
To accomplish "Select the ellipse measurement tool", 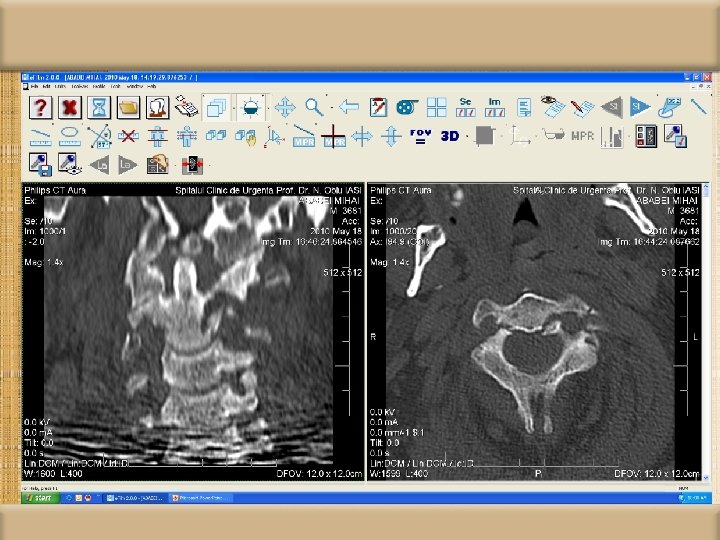I will point(70,137).
